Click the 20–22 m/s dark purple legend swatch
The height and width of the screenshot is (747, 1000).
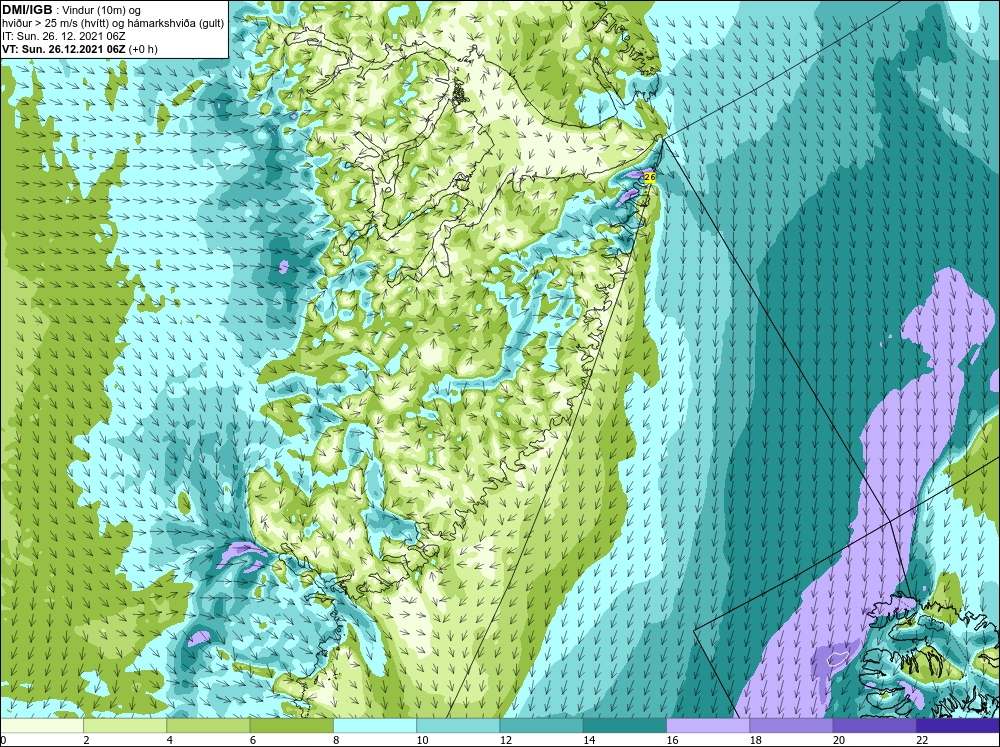[x=875, y=725]
